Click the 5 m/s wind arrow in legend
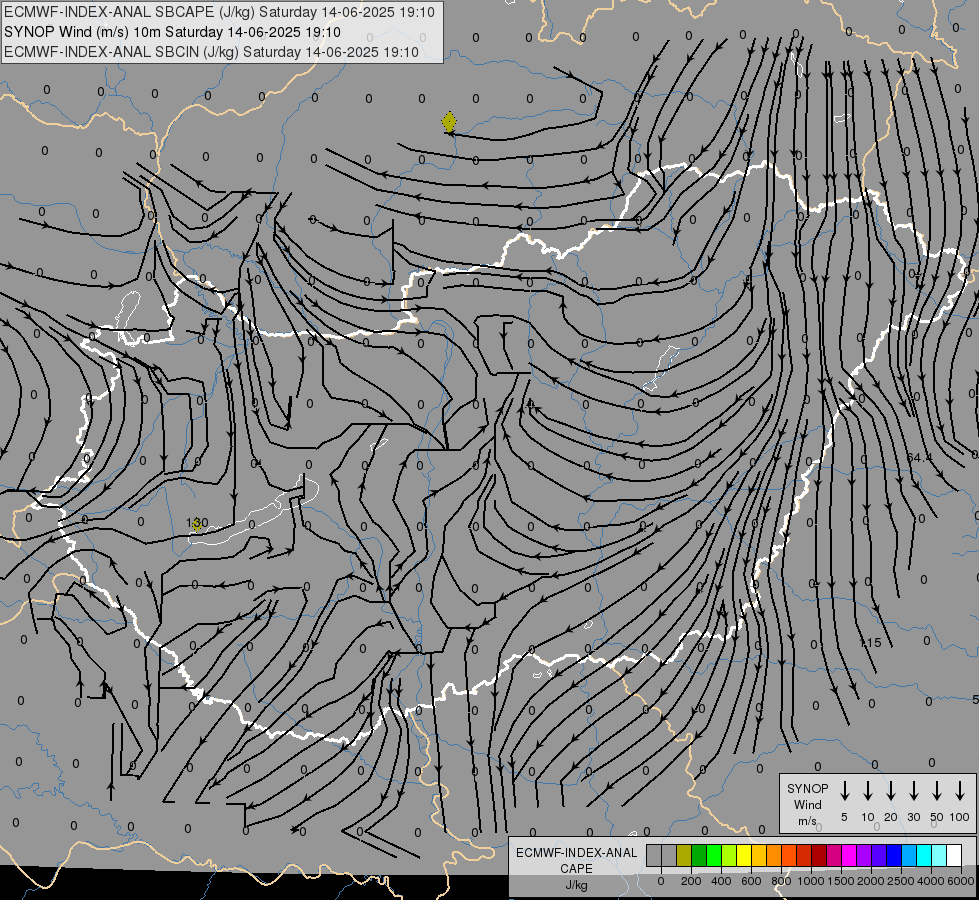The width and height of the screenshot is (979, 900). tap(844, 791)
